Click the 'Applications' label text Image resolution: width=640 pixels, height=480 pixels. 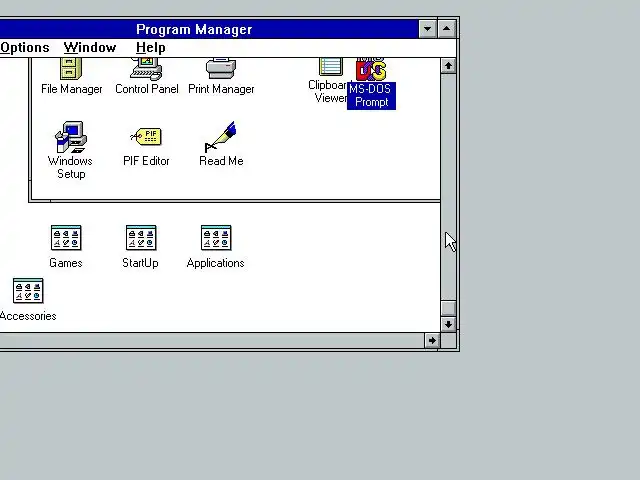(x=216, y=263)
